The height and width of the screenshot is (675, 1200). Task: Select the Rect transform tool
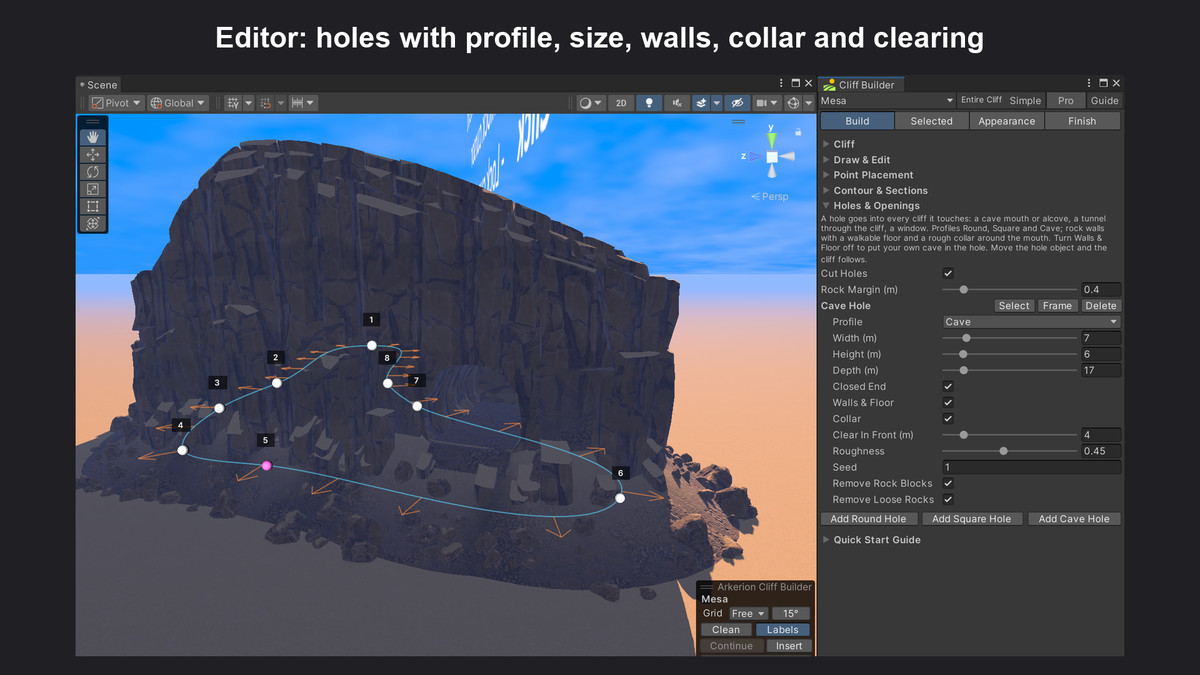[x=93, y=206]
